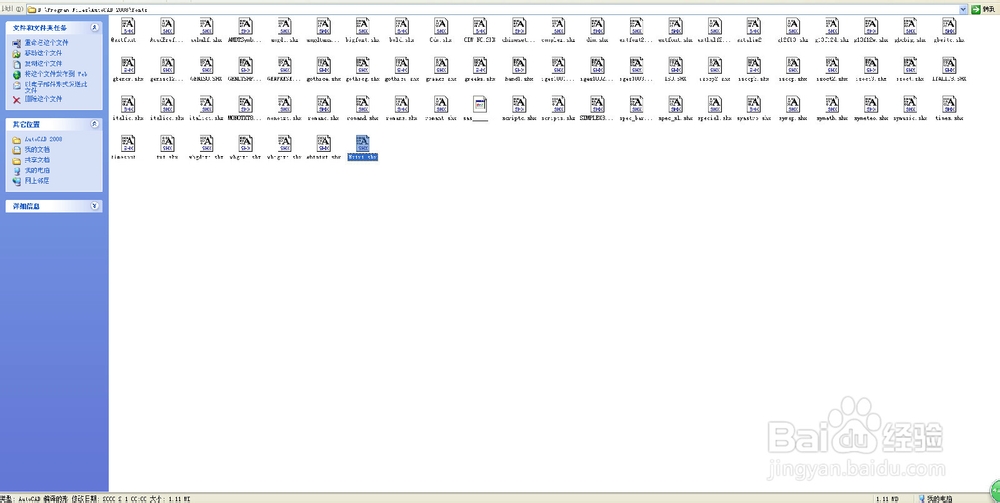Collapse the 其它位置 panel
The height and width of the screenshot is (503, 1000).
point(95,124)
